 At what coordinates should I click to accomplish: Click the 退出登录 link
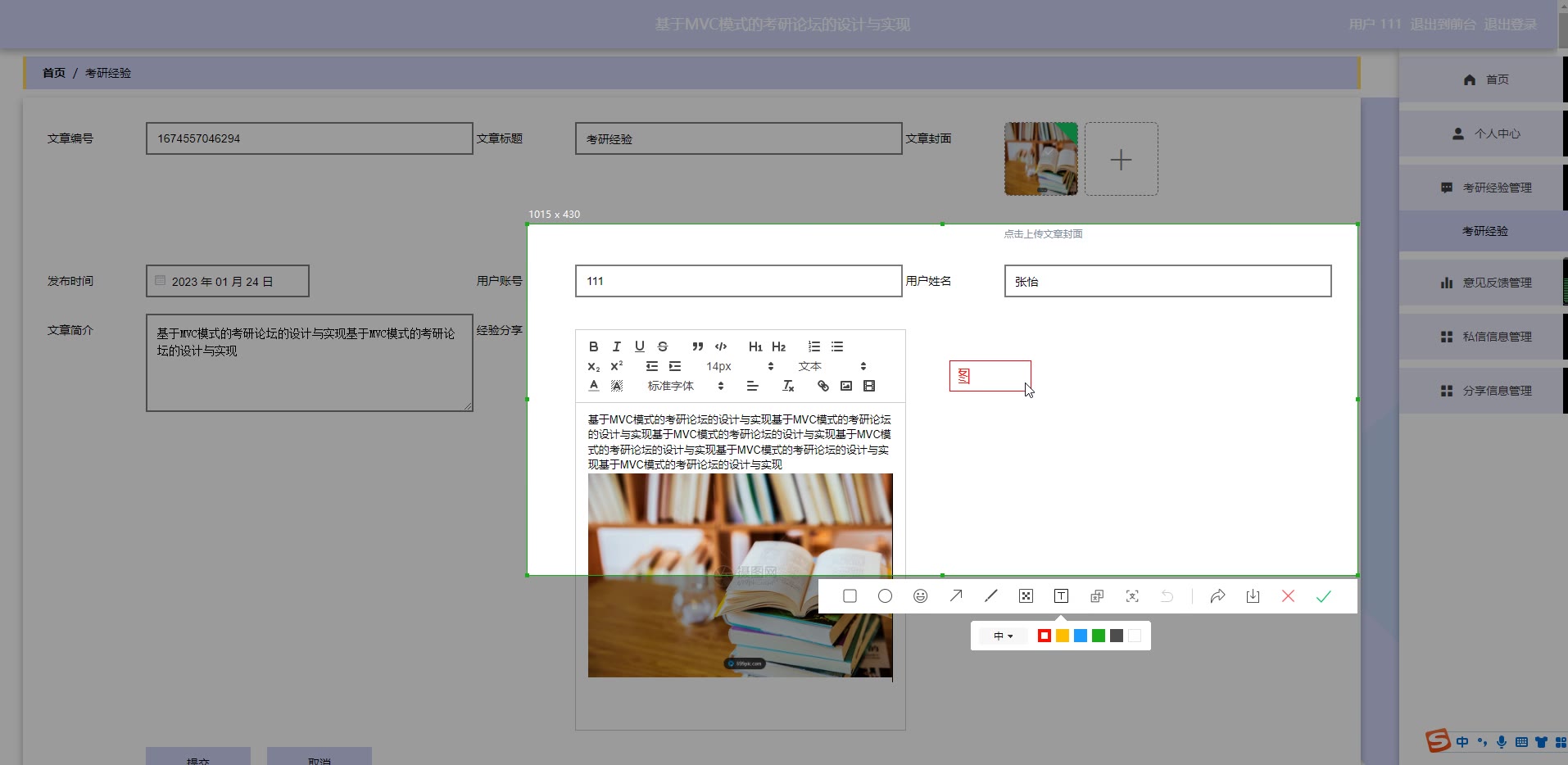1510,25
